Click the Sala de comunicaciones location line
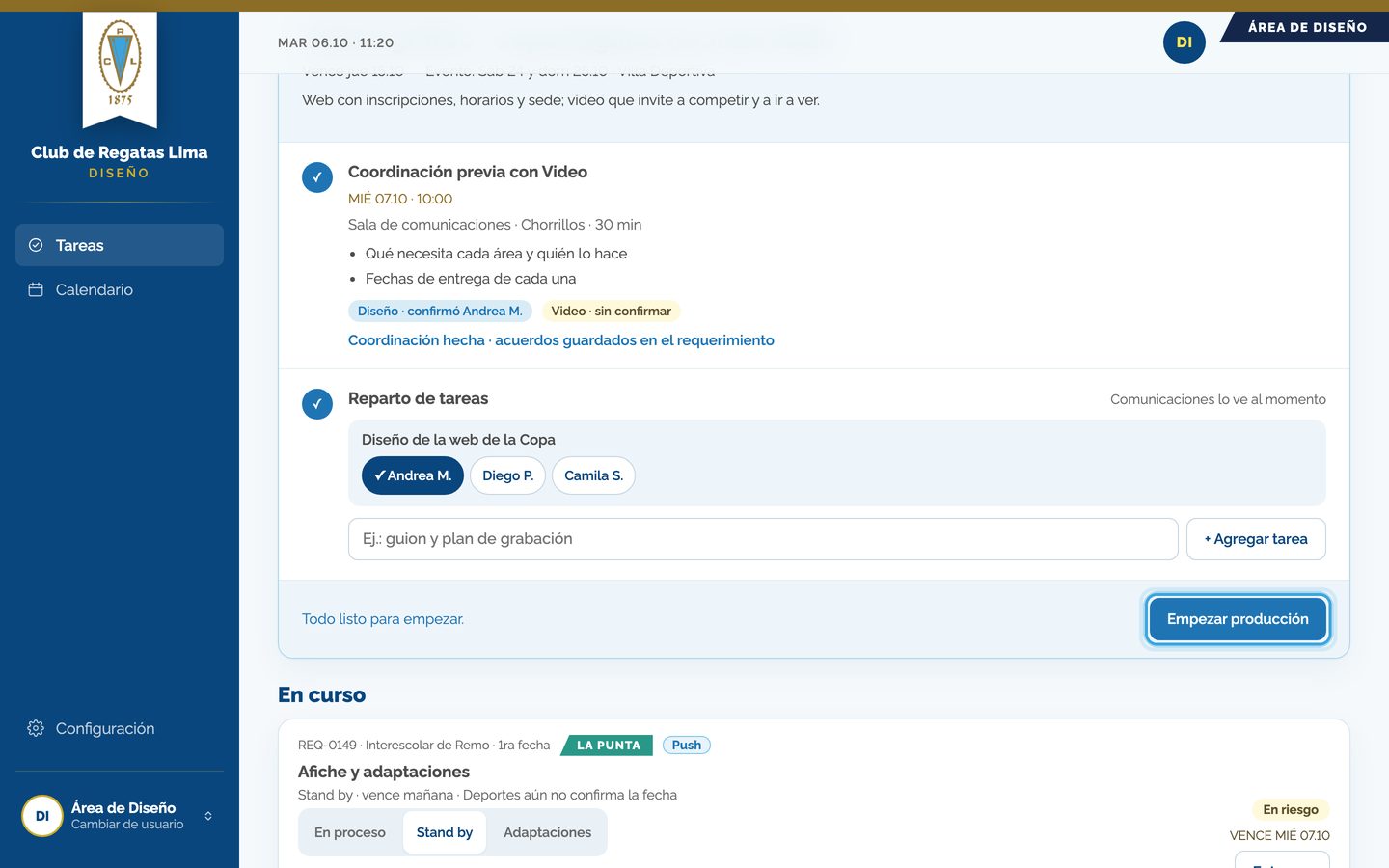 [495, 225]
